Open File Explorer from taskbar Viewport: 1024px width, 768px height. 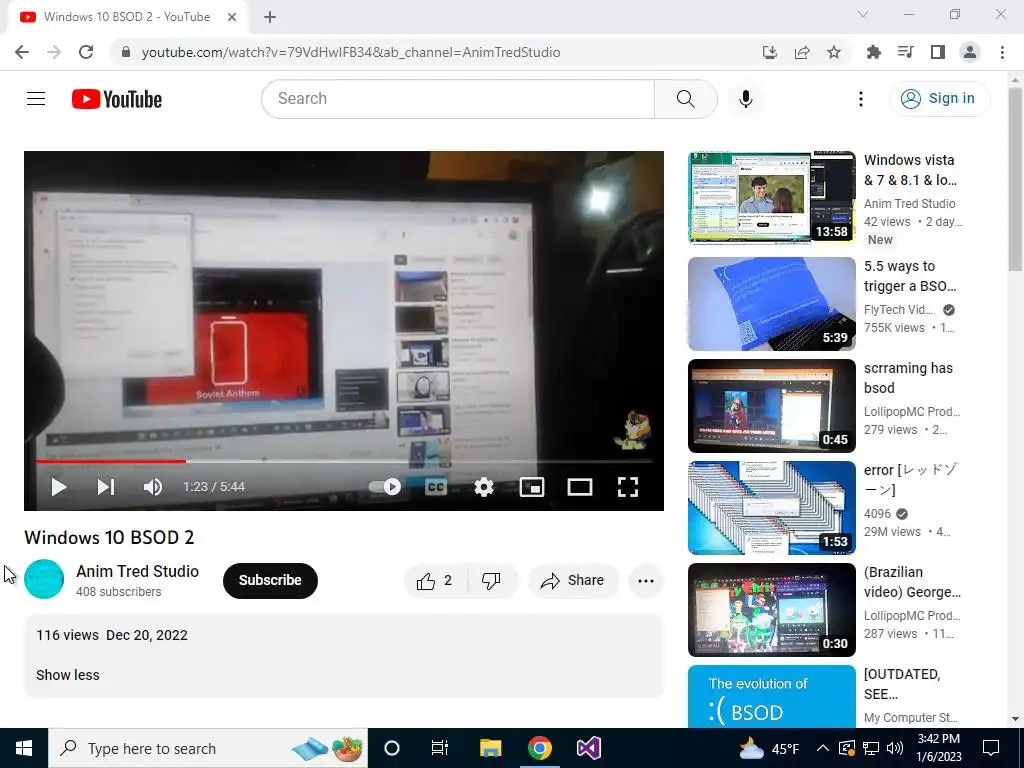coord(490,748)
